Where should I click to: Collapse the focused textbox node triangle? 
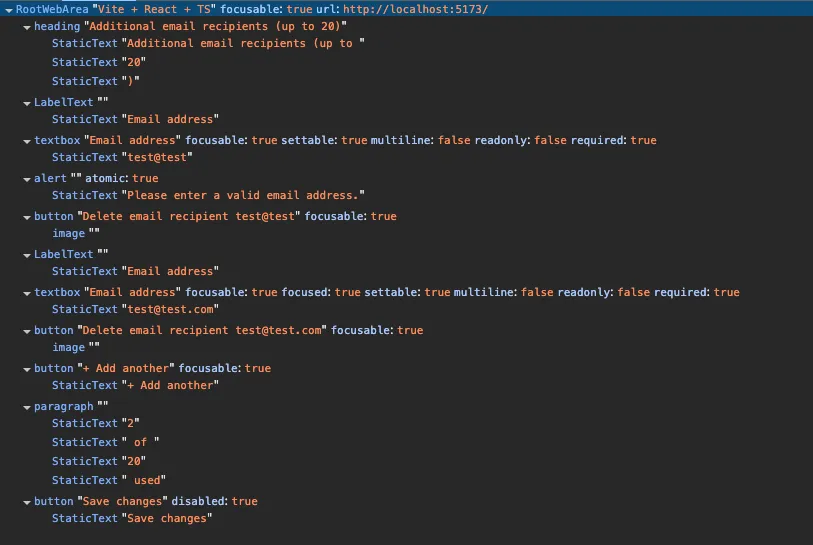click(x=26, y=294)
